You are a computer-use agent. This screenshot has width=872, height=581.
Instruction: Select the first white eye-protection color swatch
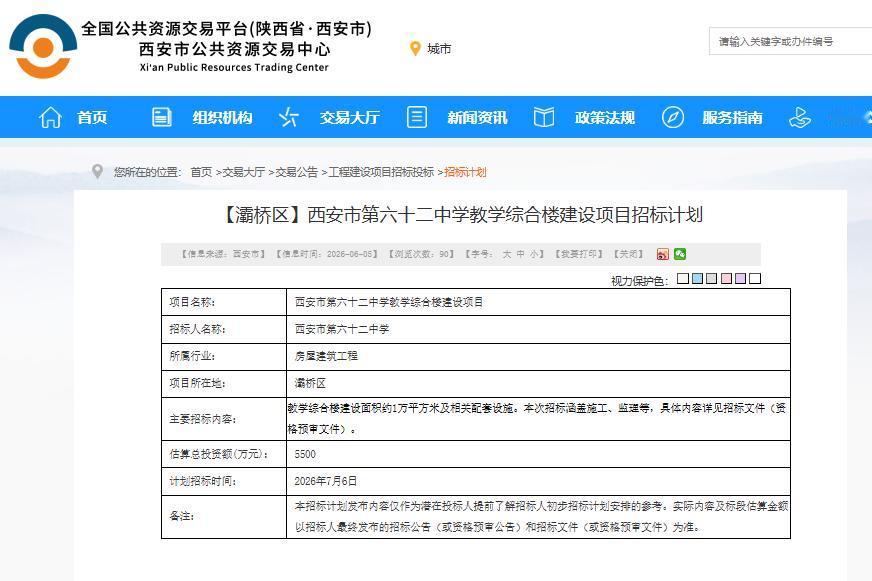point(683,279)
